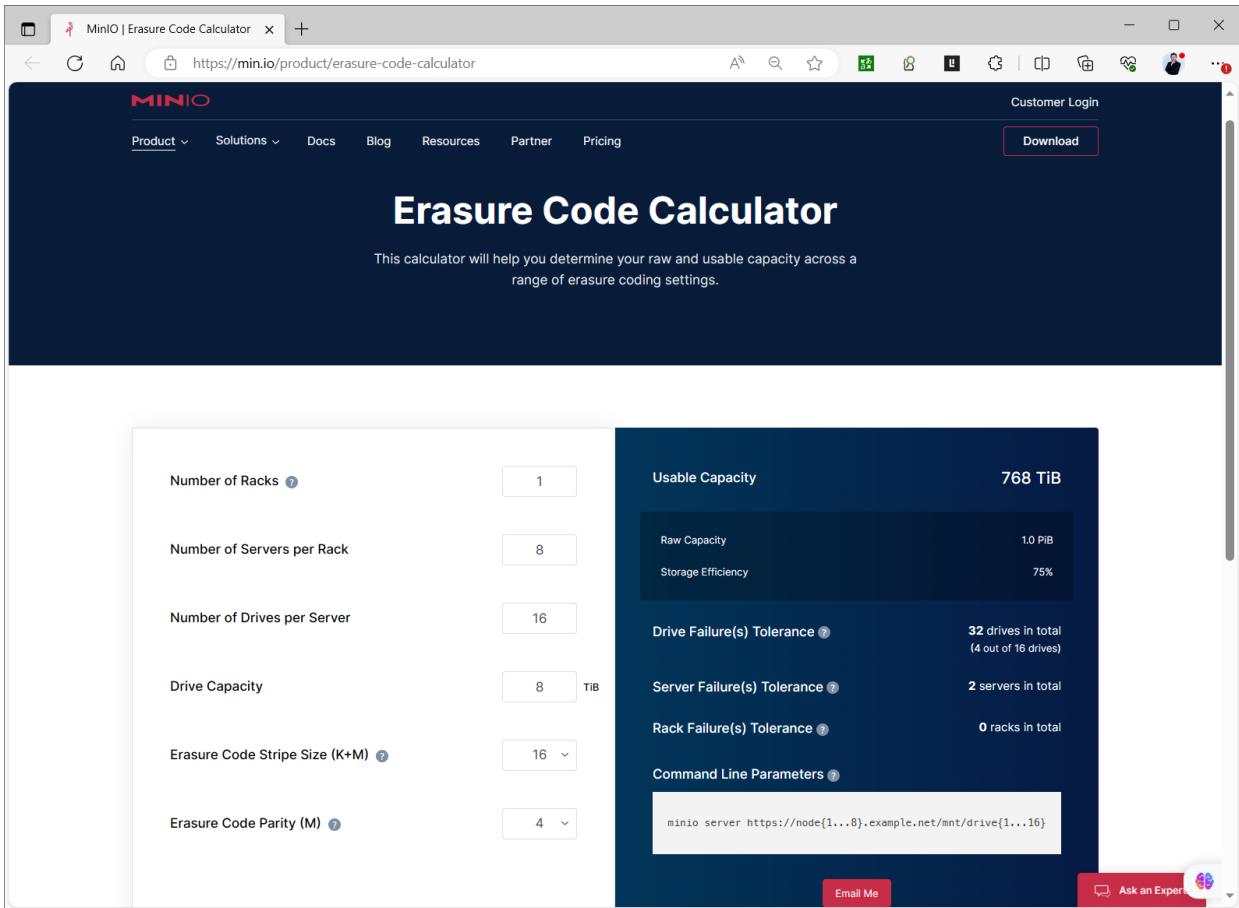
Task: Click the Drive Capacity input field
Action: [x=539, y=687]
